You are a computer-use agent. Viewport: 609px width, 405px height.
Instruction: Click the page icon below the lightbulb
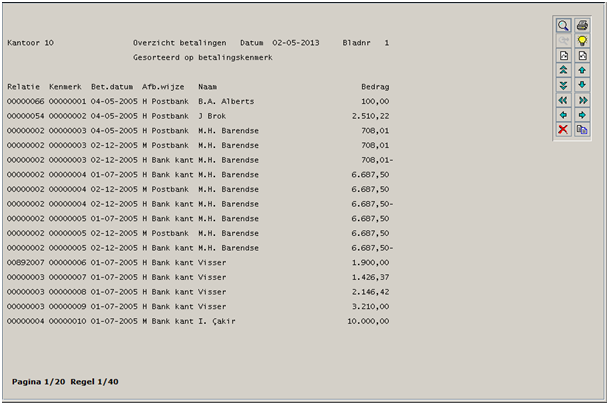pos(582,56)
